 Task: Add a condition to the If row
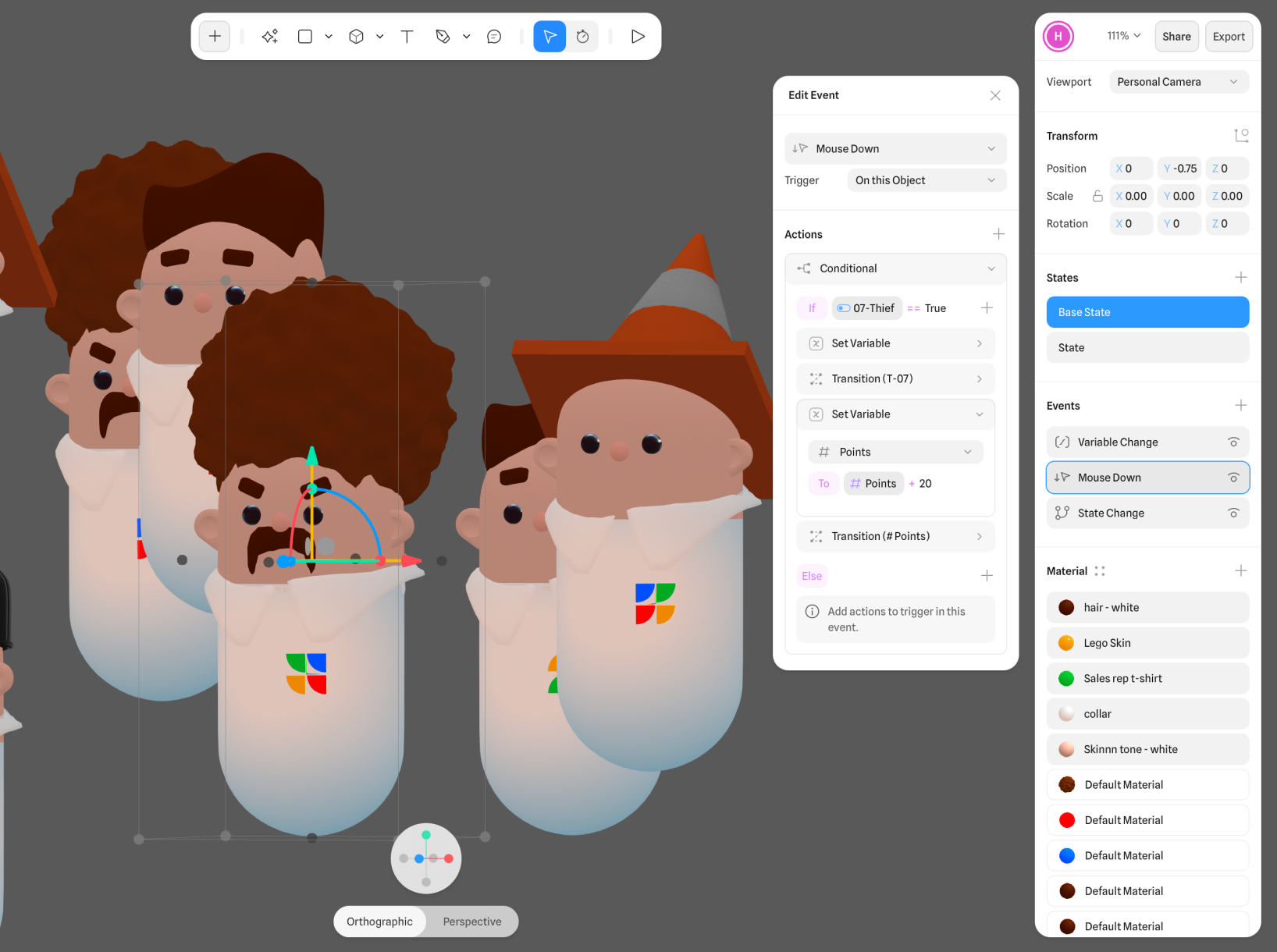point(987,308)
